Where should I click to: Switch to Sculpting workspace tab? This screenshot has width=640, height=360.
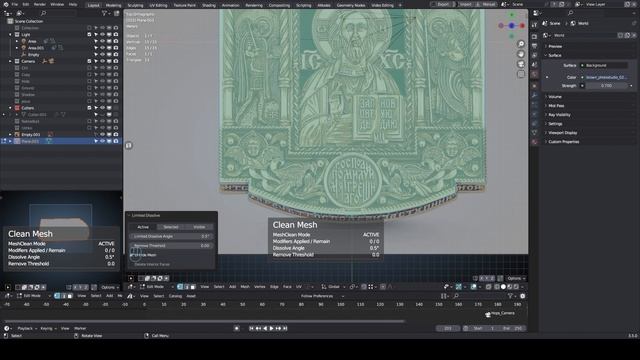point(135,5)
